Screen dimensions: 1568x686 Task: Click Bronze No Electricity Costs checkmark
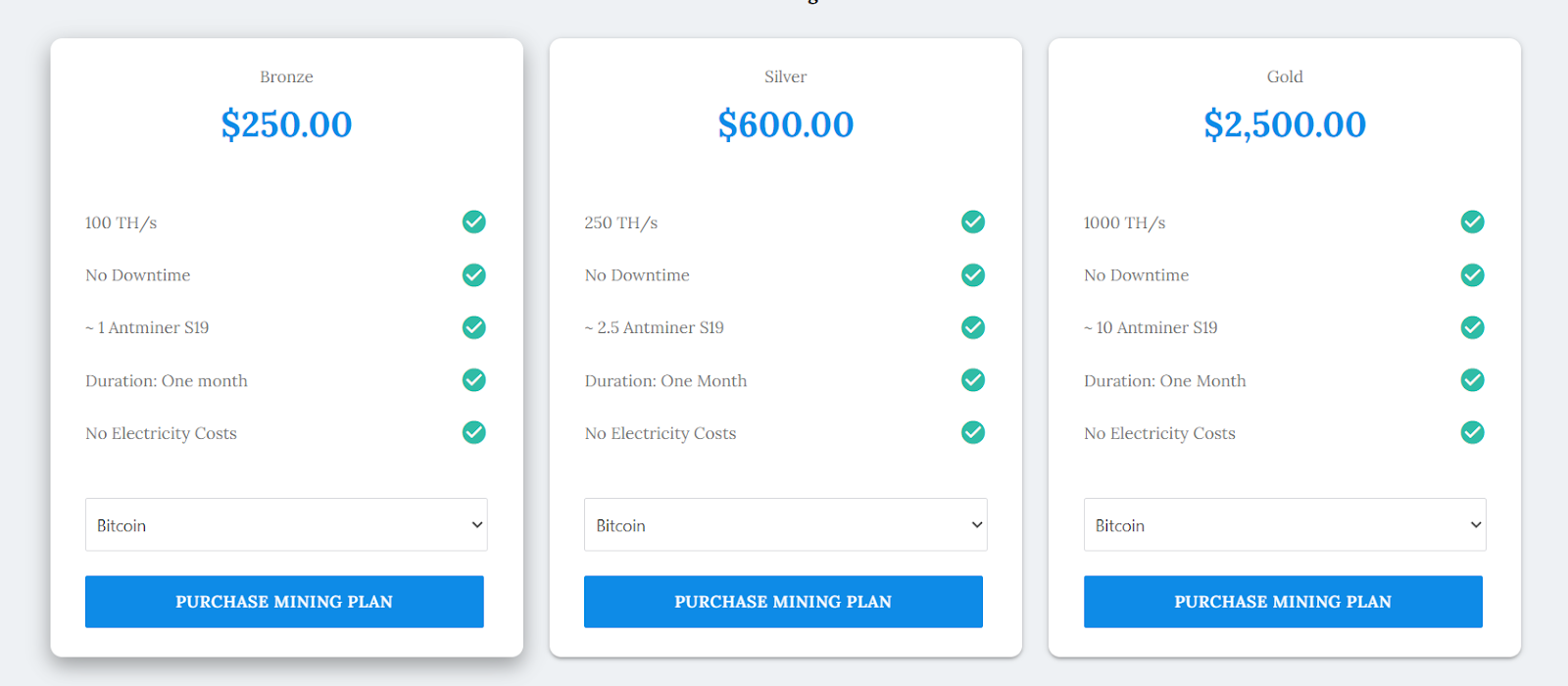[474, 432]
